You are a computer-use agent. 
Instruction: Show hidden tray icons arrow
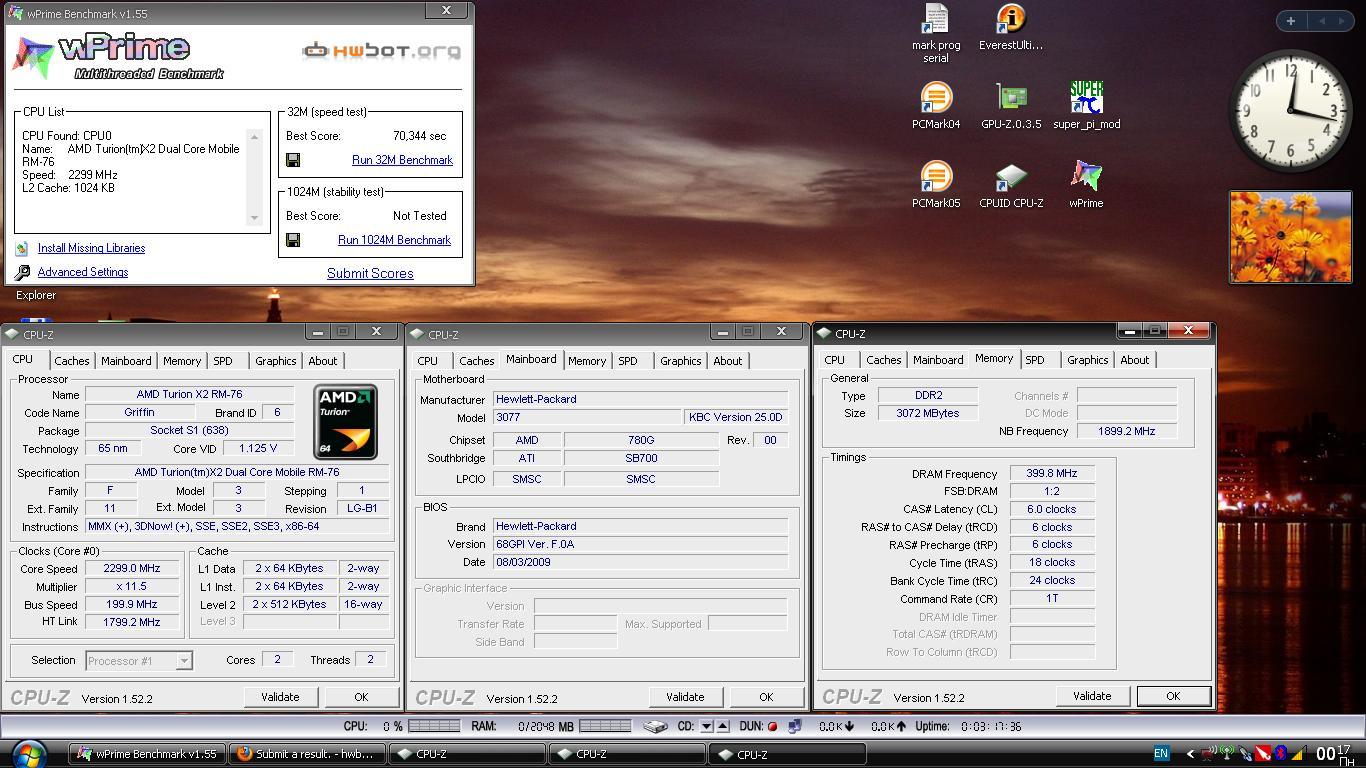(x=1190, y=754)
